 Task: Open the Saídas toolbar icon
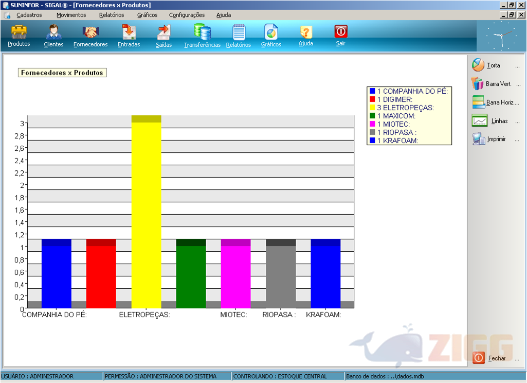tap(164, 32)
